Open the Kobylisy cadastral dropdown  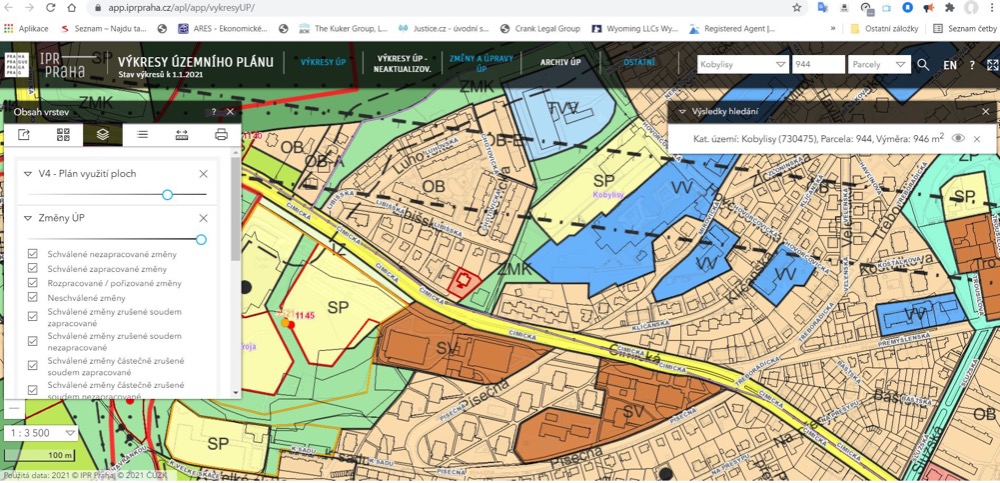[743, 64]
